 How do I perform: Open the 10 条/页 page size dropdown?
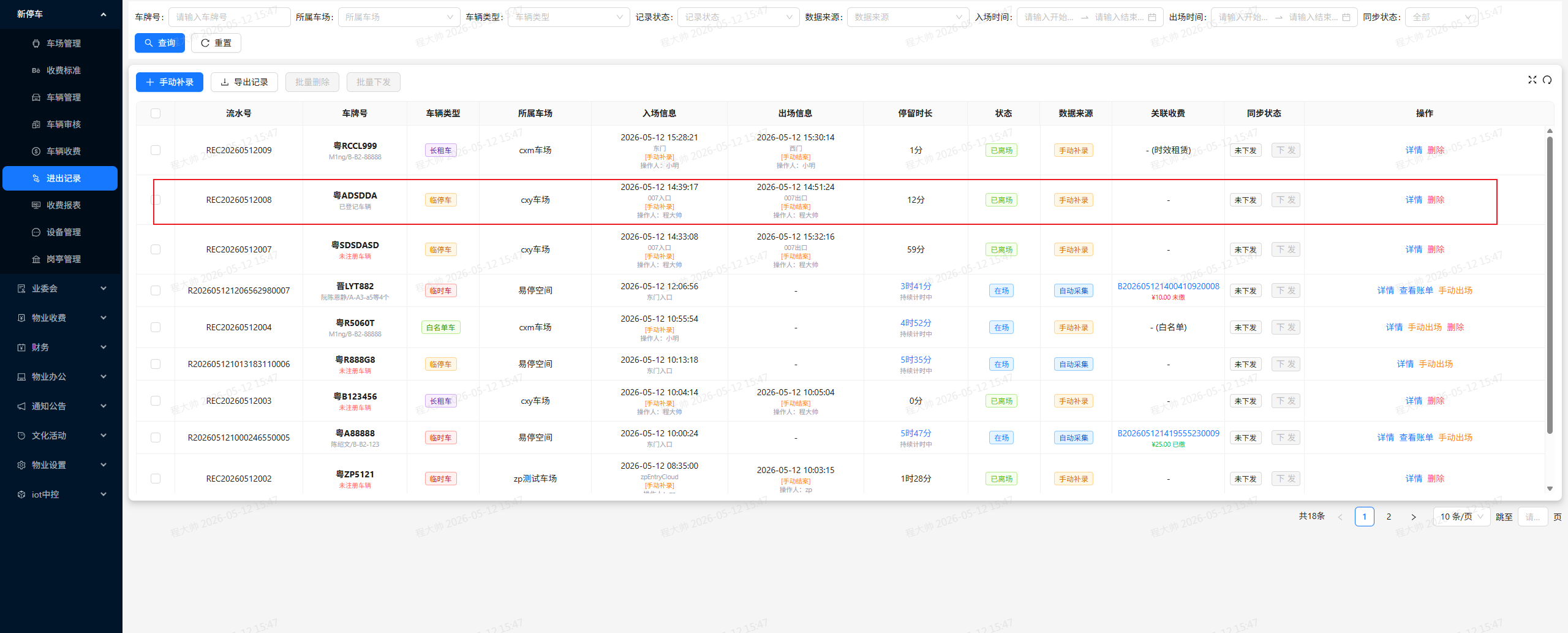(1461, 517)
